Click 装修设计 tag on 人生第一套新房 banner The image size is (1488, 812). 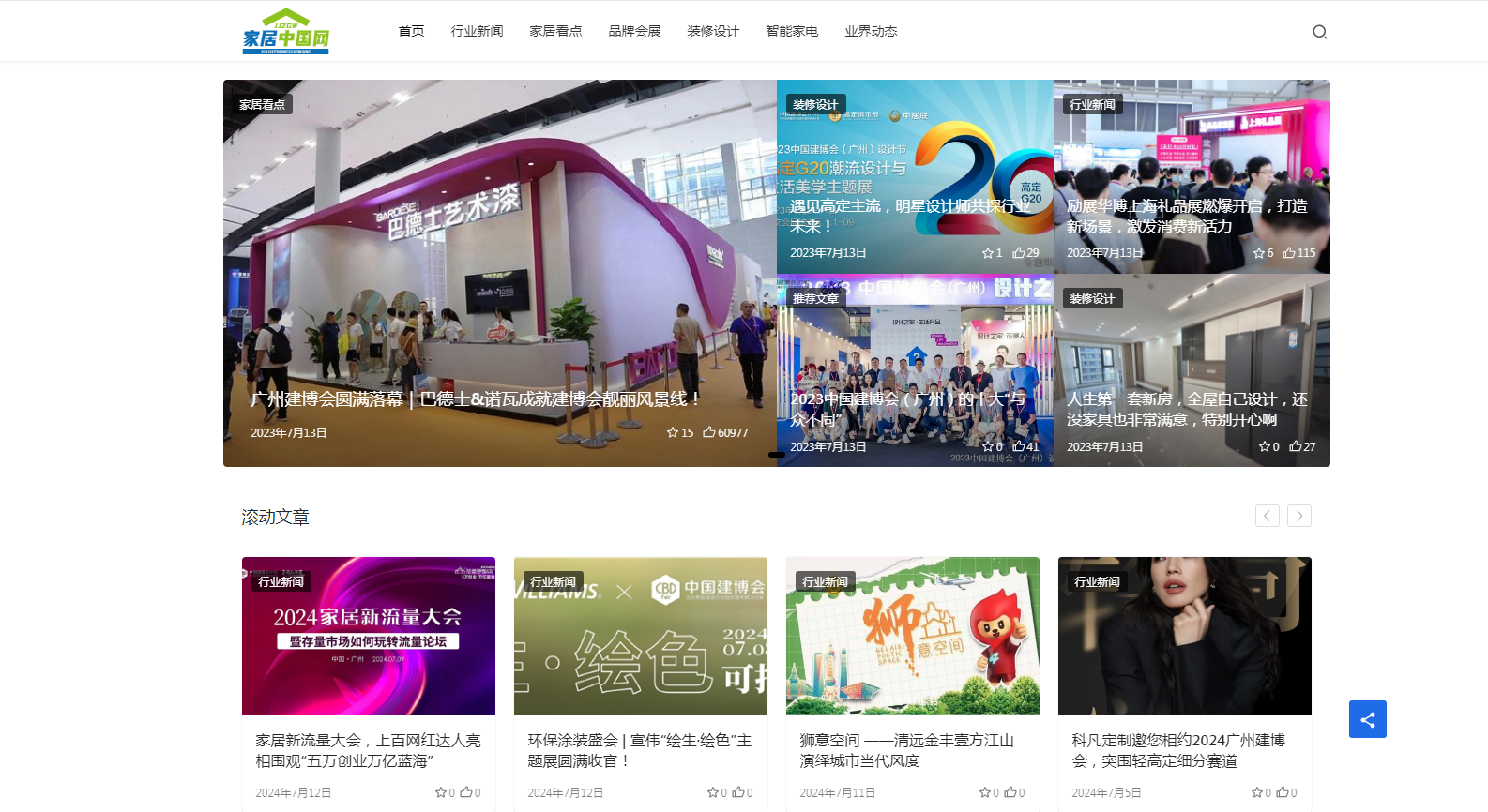(1092, 298)
